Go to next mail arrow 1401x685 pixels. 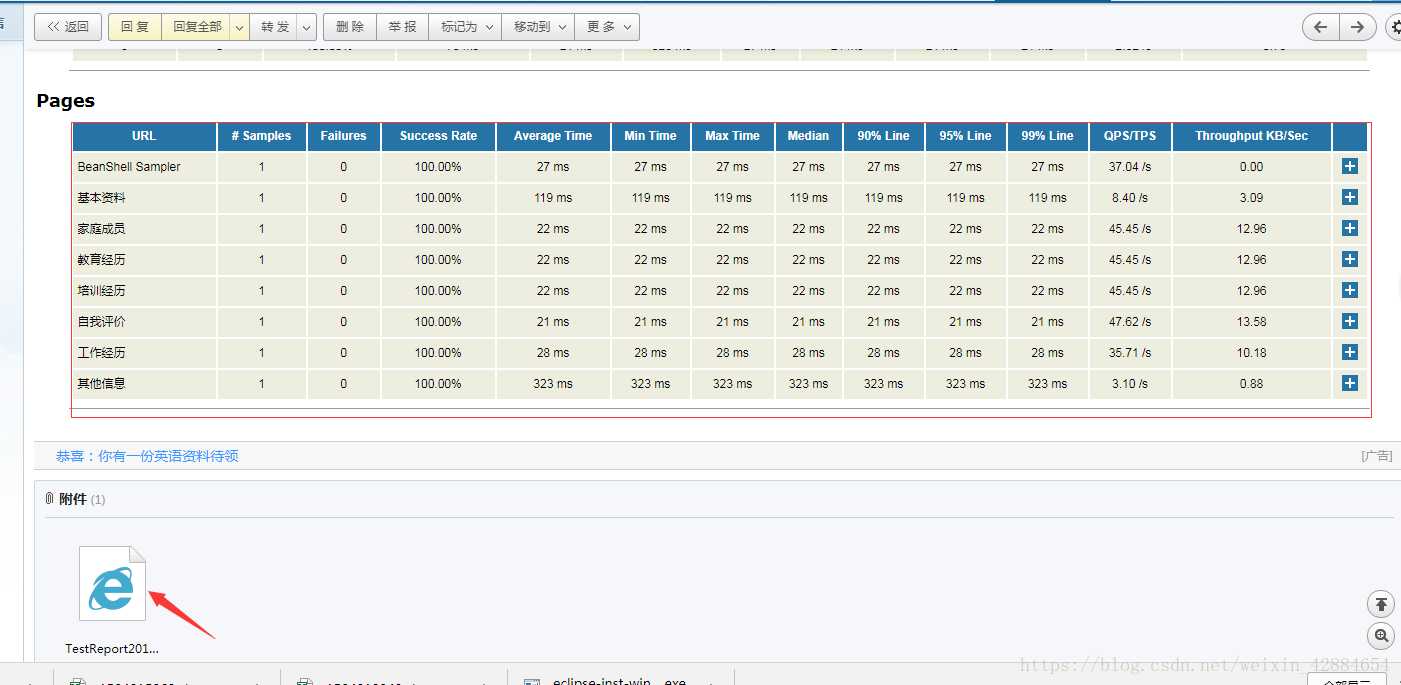[x=1357, y=27]
